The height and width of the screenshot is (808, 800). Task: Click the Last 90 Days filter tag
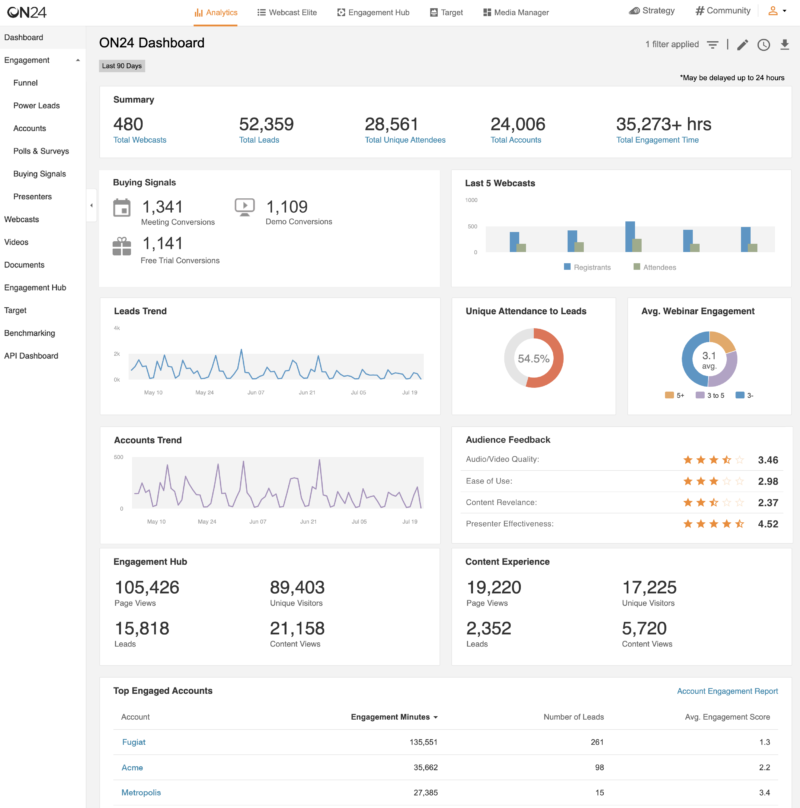coord(122,66)
